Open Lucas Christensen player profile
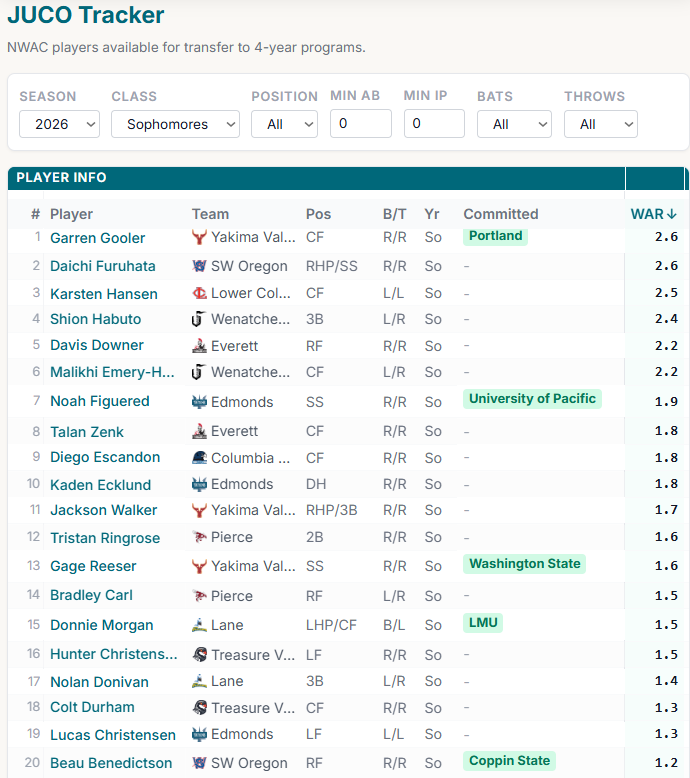The image size is (690, 778). click(x=113, y=735)
